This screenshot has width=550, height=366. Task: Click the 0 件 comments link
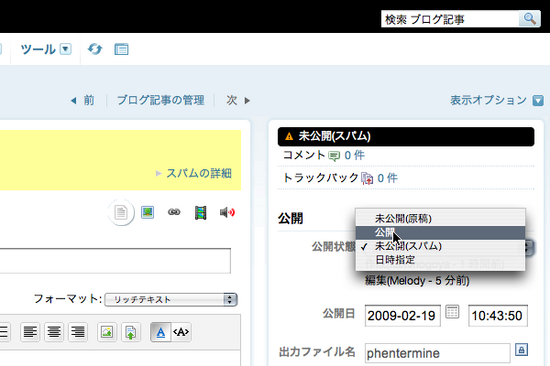pyautogui.click(x=354, y=155)
